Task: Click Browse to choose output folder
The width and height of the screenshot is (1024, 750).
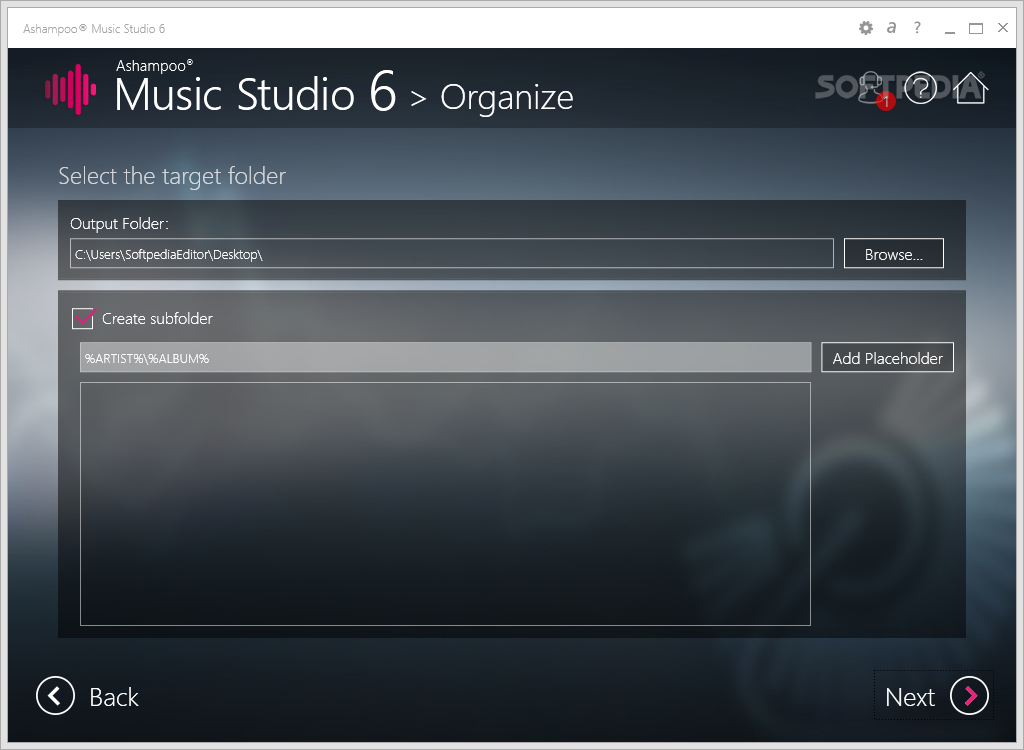Action: [893, 253]
